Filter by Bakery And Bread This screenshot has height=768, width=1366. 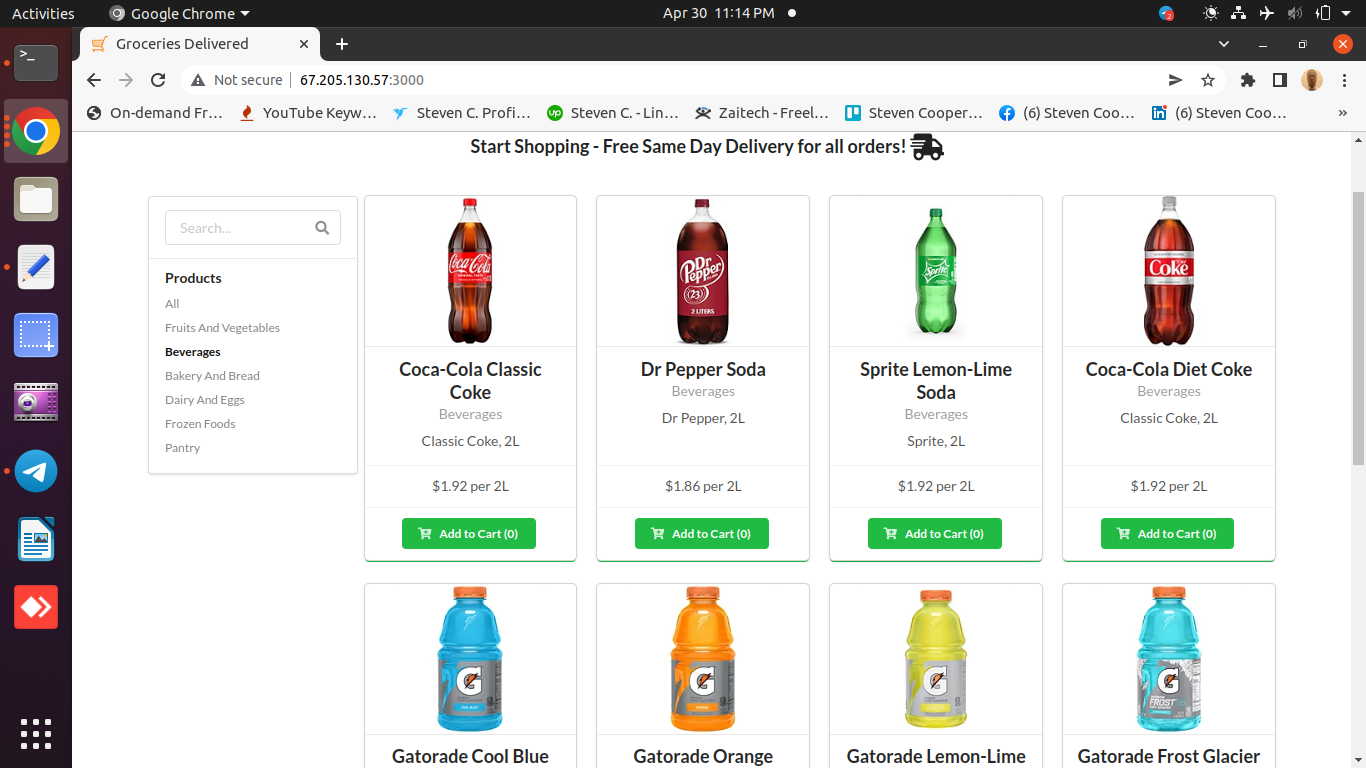tap(212, 376)
